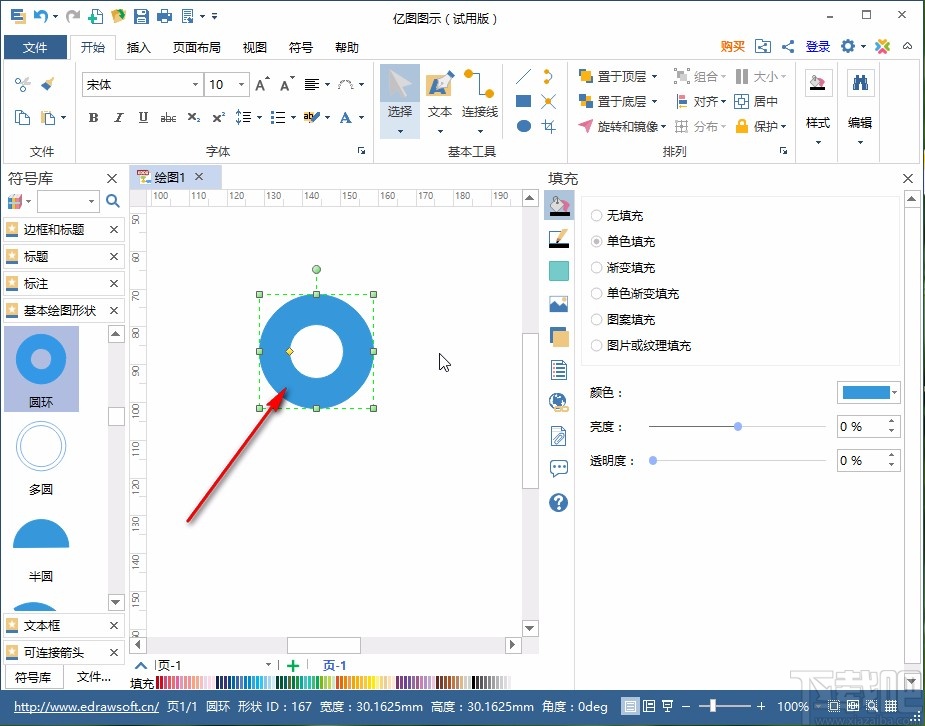
Task: Click the Print icon in quick access toolbar
Action: pos(165,16)
